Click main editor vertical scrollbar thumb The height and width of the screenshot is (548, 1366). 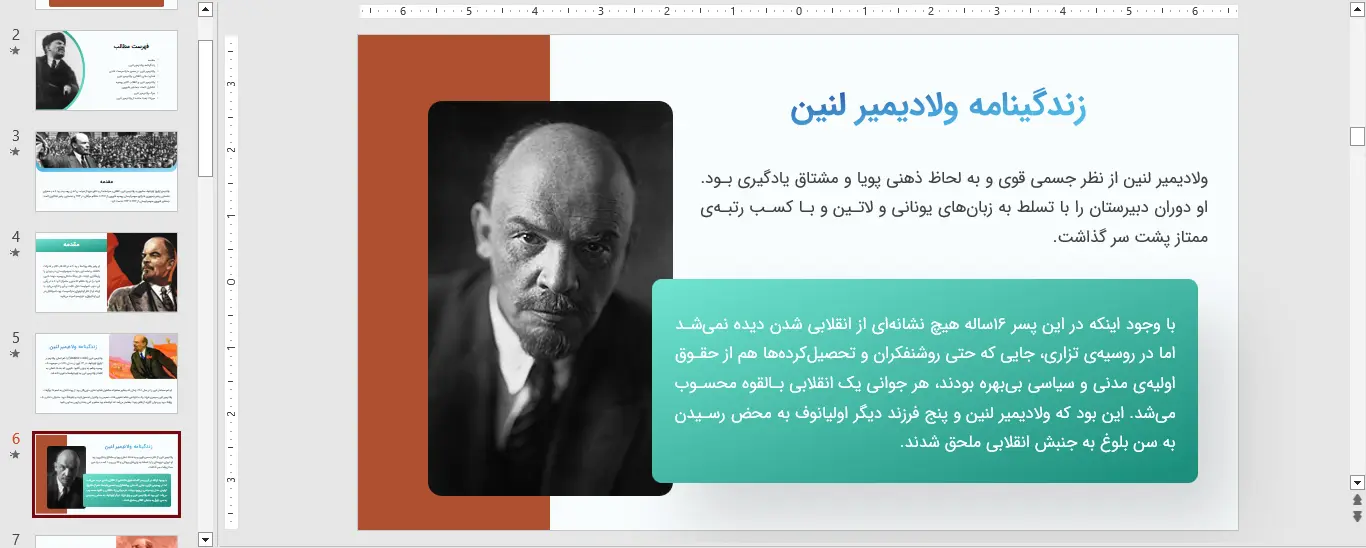[x=1357, y=137]
